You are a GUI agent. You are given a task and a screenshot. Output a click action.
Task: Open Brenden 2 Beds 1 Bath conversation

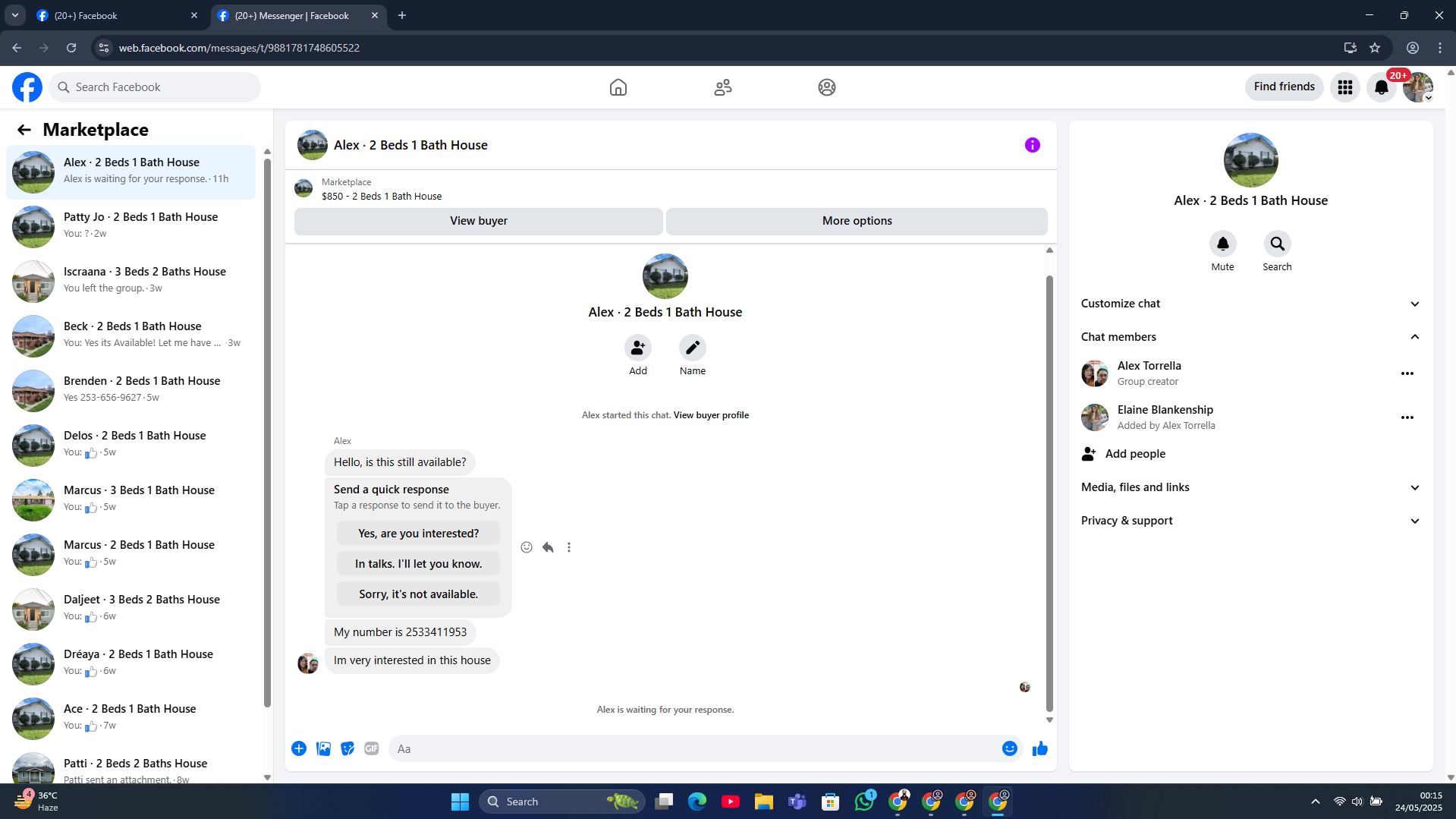pos(131,391)
